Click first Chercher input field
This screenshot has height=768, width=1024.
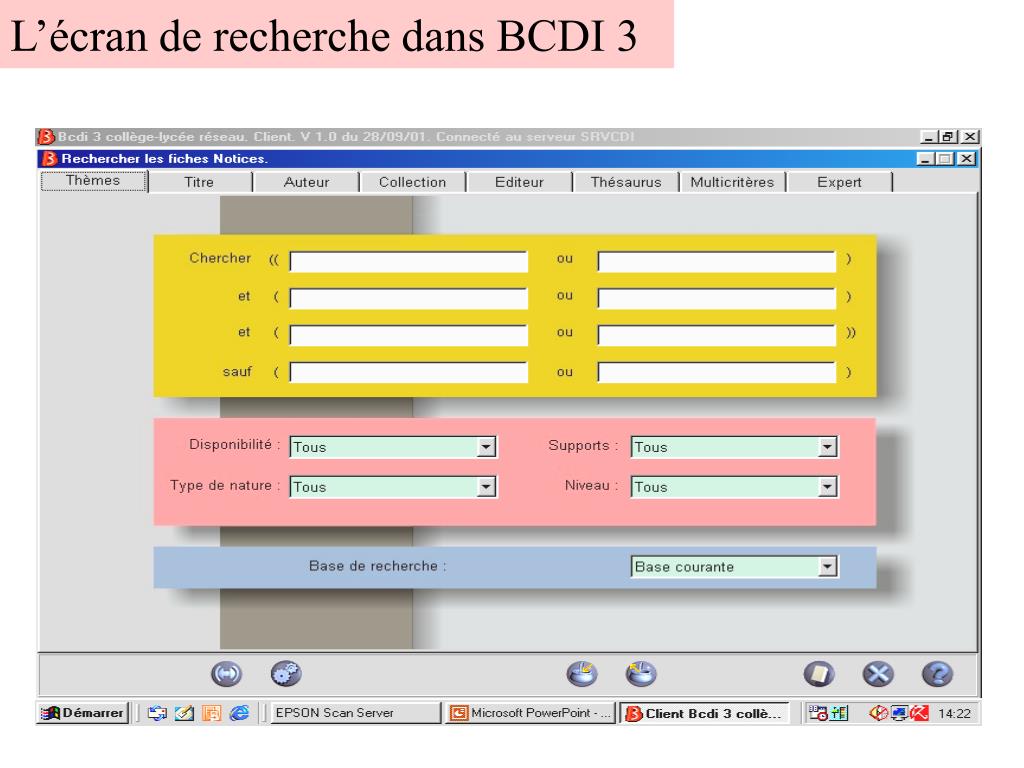[x=409, y=261]
